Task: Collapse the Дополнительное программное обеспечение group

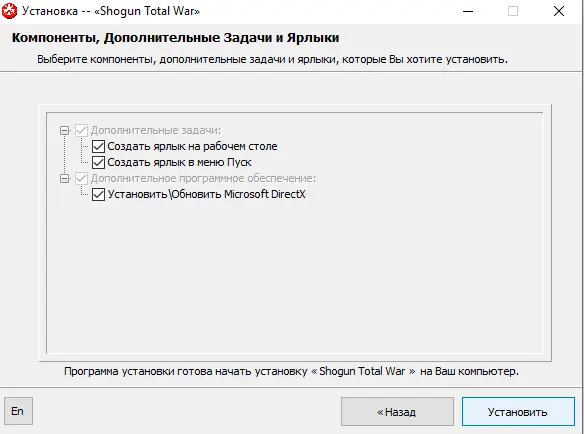Action: click(65, 179)
